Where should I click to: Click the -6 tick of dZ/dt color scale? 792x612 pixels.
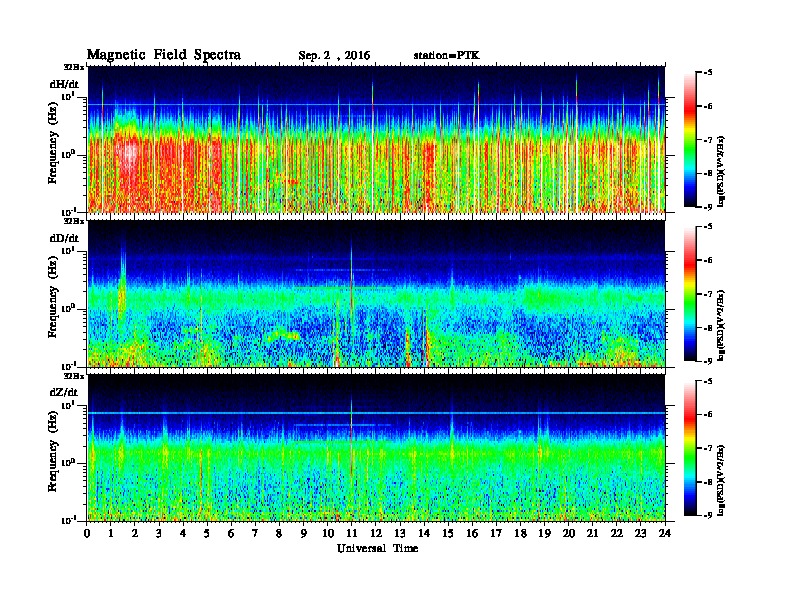(708, 414)
